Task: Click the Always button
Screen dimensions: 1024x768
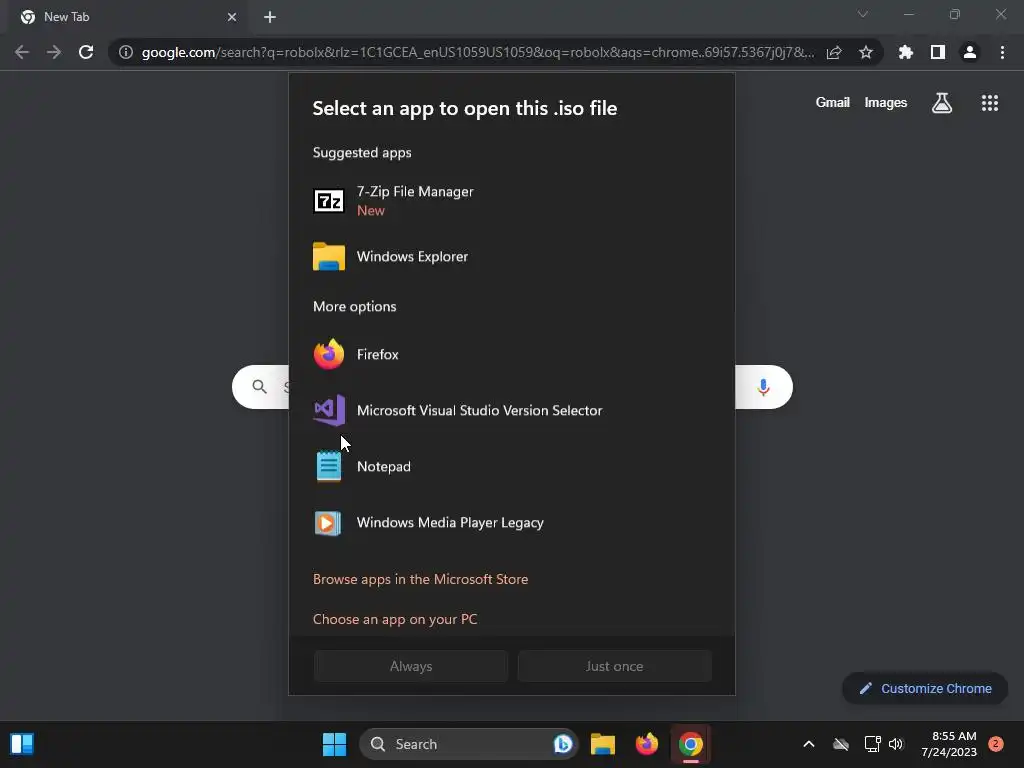Action: 411,666
